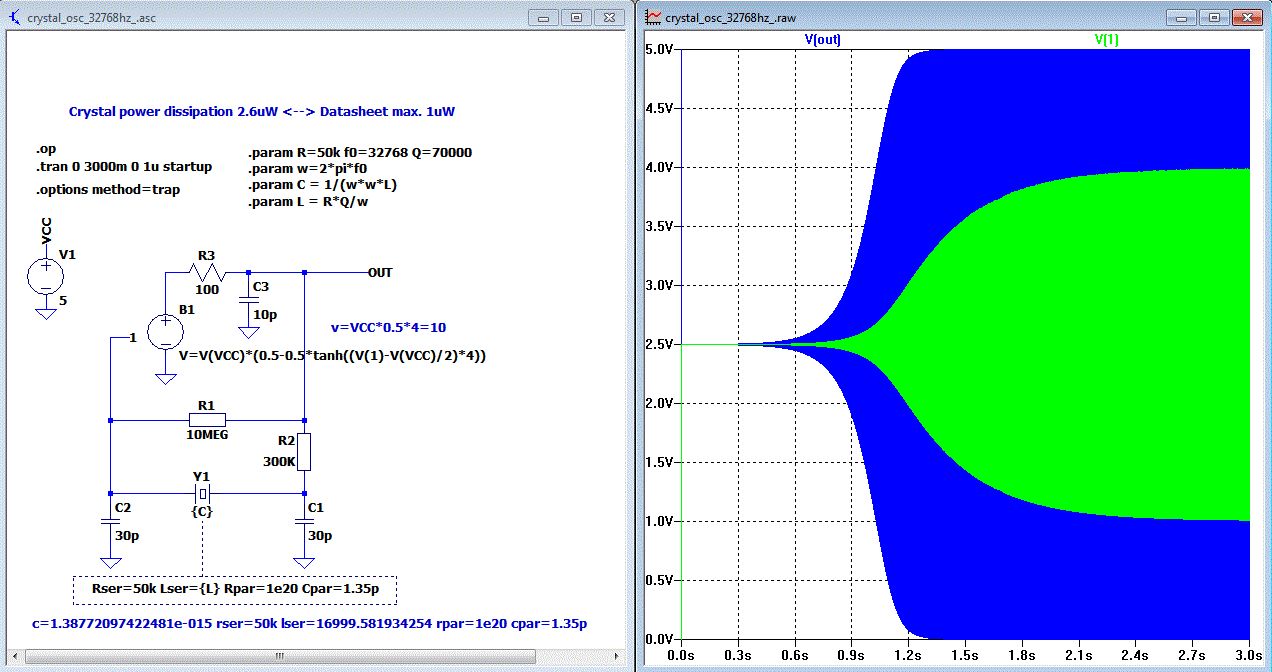Click the schematic scrollbar's right arrow
The width and height of the screenshot is (1272, 672).
coord(618,657)
